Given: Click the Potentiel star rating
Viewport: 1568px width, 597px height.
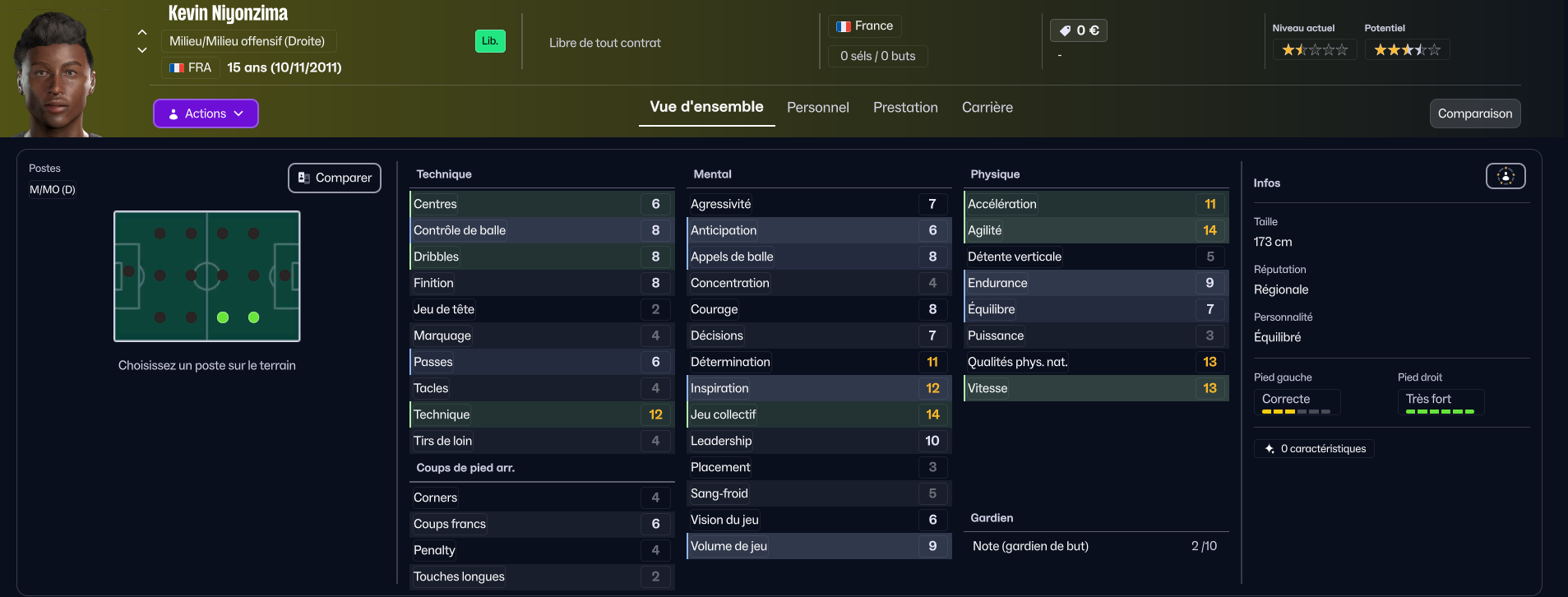Looking at the screenshot, I should point(1407,50).
